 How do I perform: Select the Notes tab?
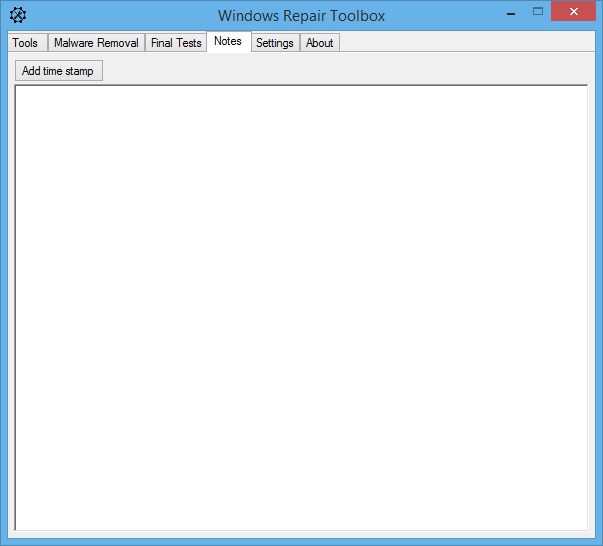(229, 41)
